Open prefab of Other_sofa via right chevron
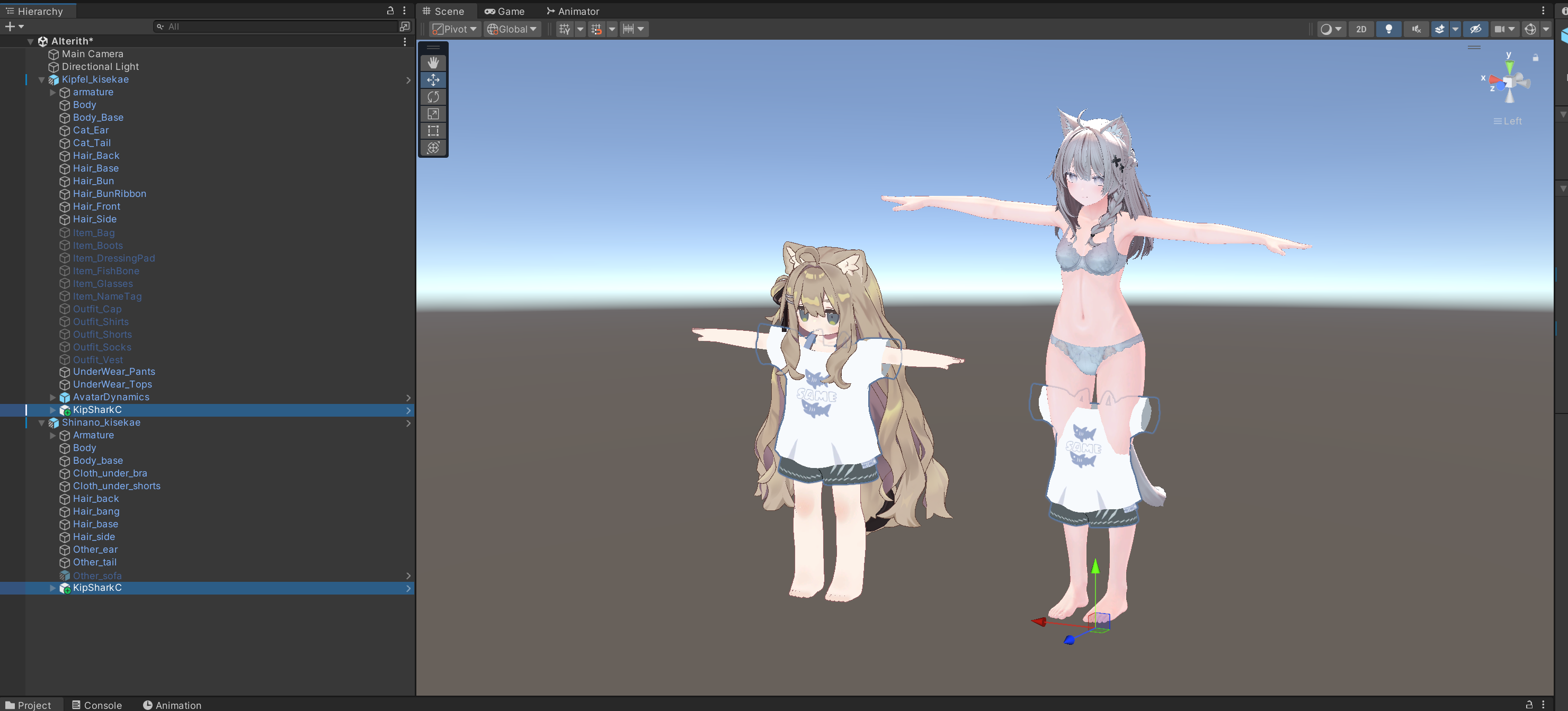 click(408, 575)
